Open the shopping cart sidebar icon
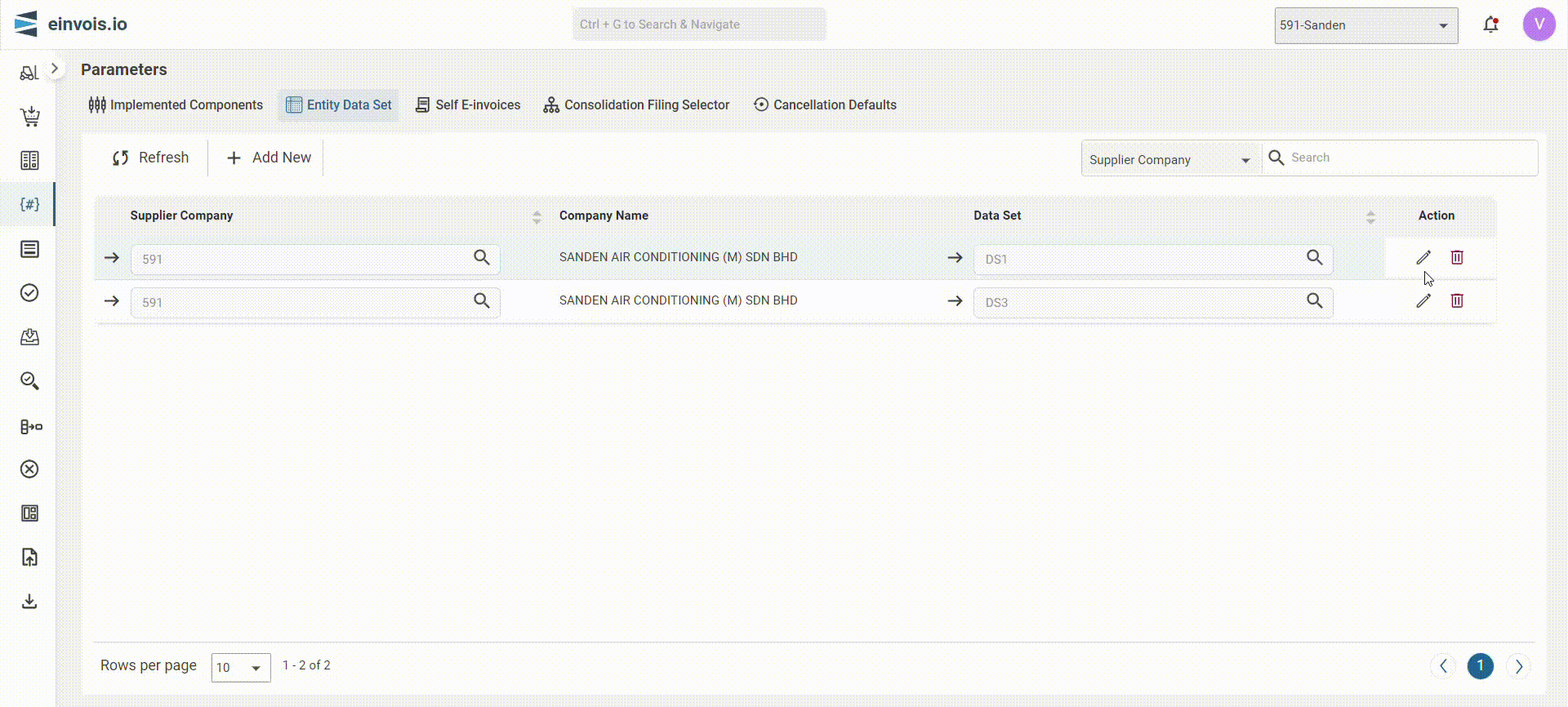 pyautogui.click(x=29, y=117)
